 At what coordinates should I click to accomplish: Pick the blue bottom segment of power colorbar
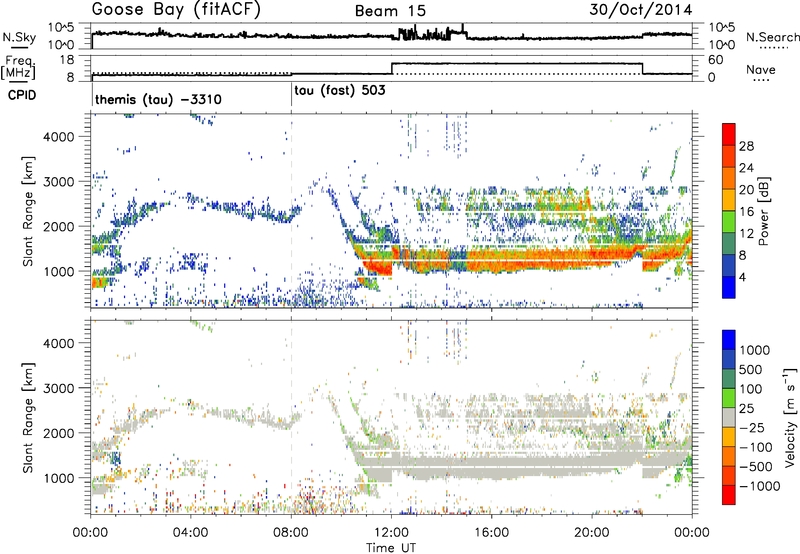(729, 287)
